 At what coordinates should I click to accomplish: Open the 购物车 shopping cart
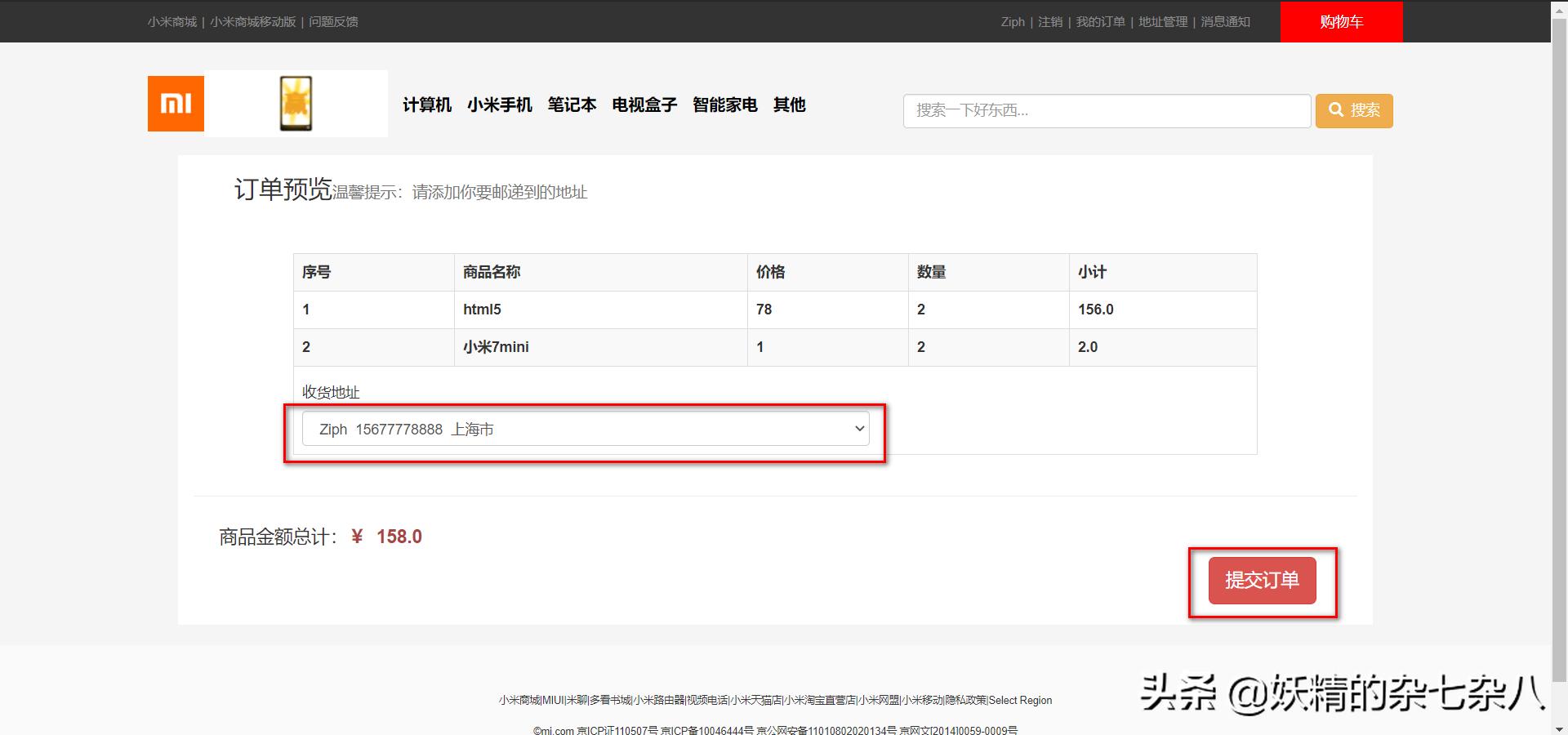click(1340, 22)
